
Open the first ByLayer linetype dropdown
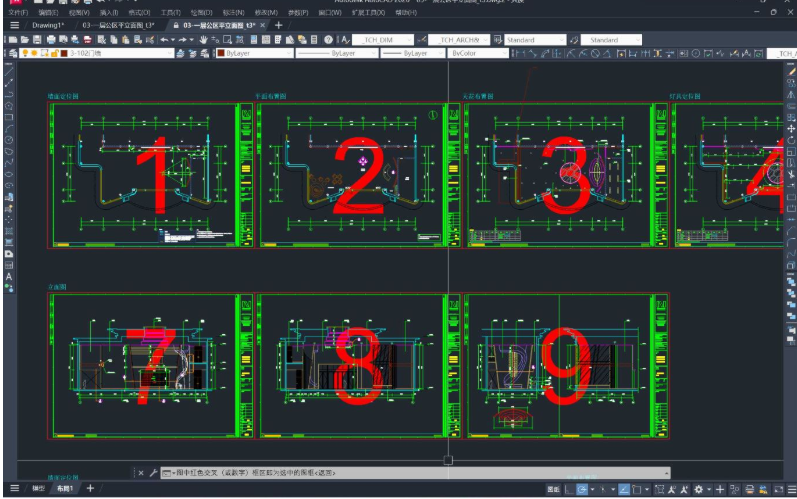336,53
